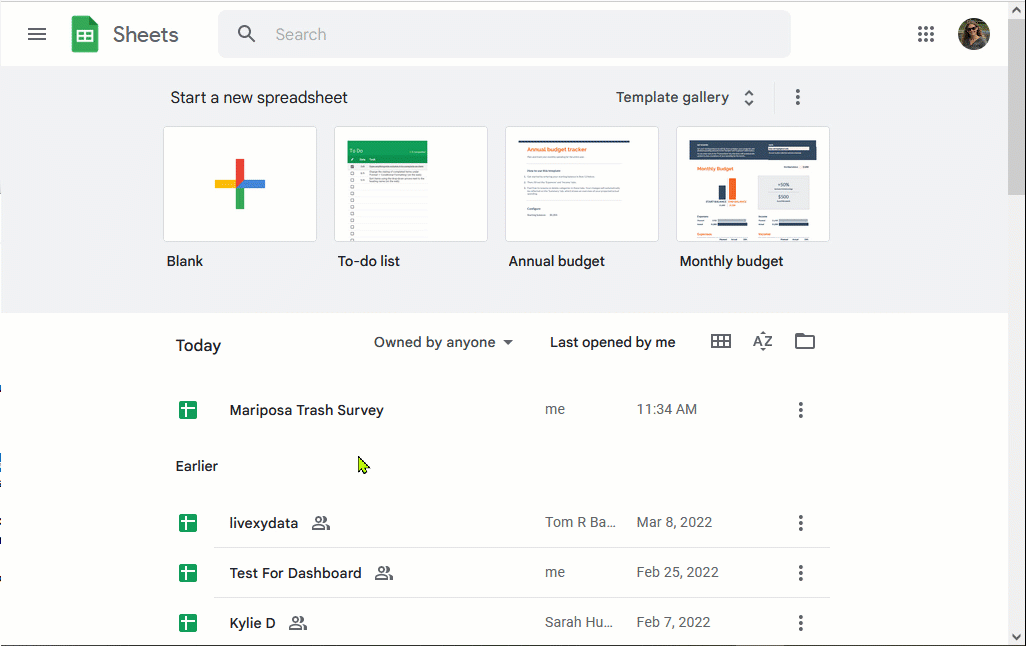Open the account profile avatar

tap(974, 34)
